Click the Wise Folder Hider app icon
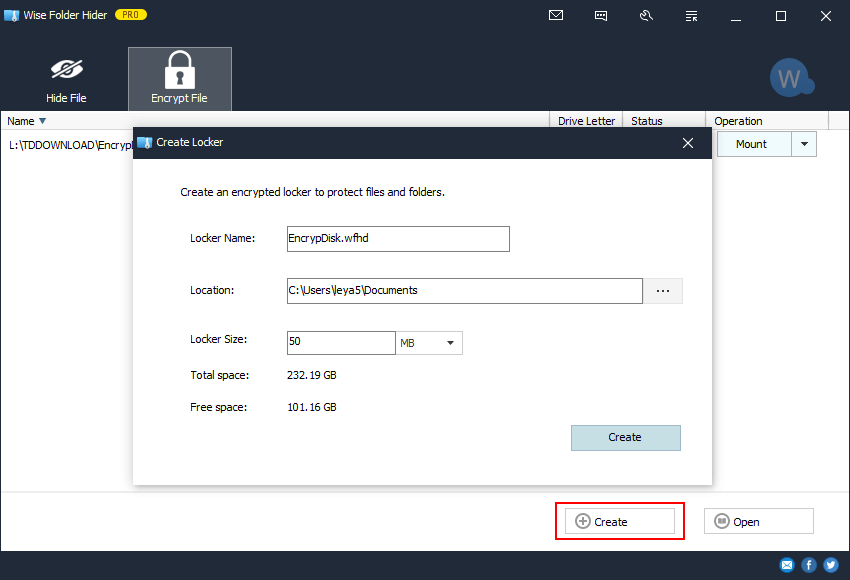Viewport: 850px width, 580px height. coord(11,15)
